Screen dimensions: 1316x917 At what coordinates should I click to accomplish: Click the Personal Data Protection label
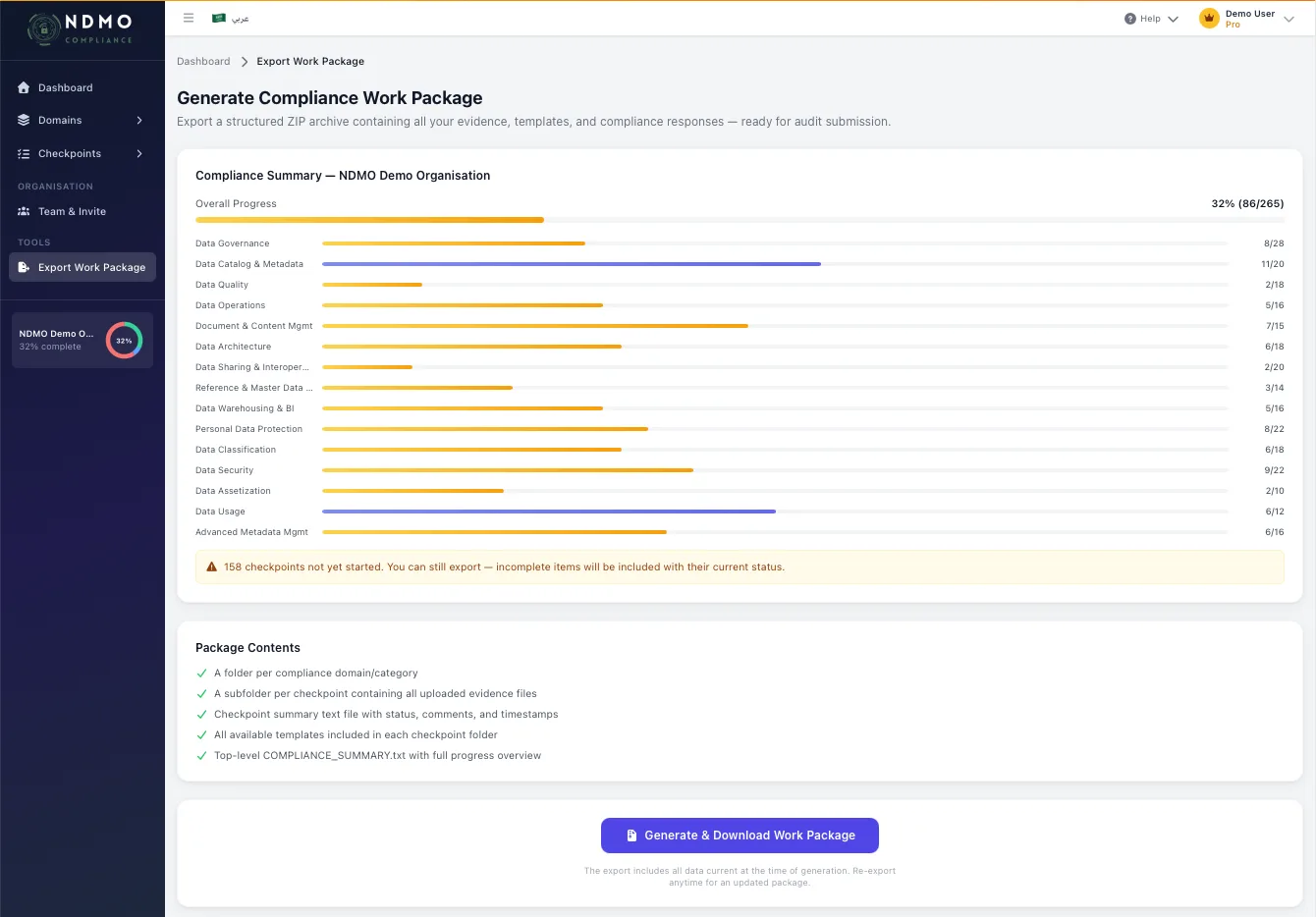pos(249,429)
